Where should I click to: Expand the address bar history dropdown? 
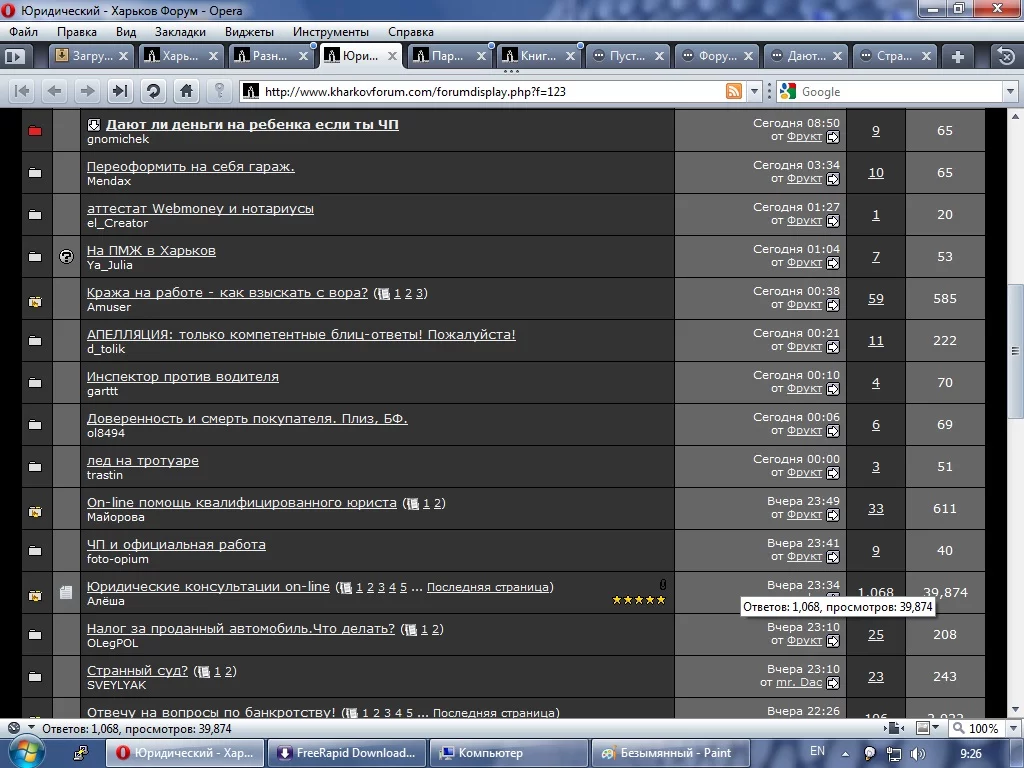click(x=754, y=91)
